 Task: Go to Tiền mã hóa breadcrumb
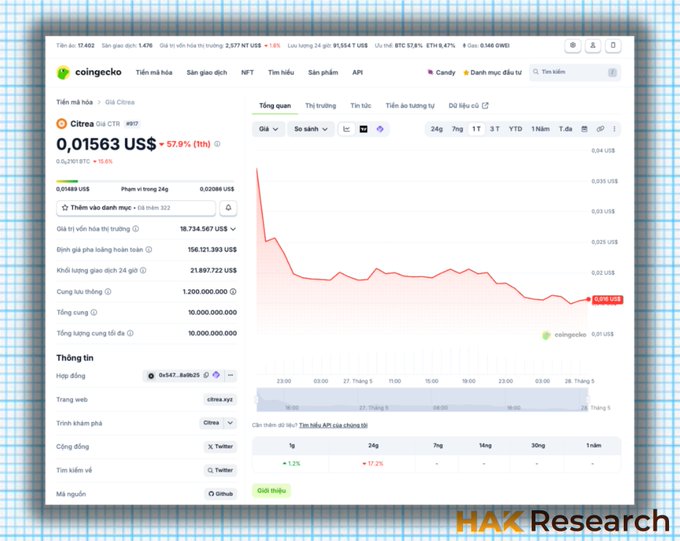75,102
